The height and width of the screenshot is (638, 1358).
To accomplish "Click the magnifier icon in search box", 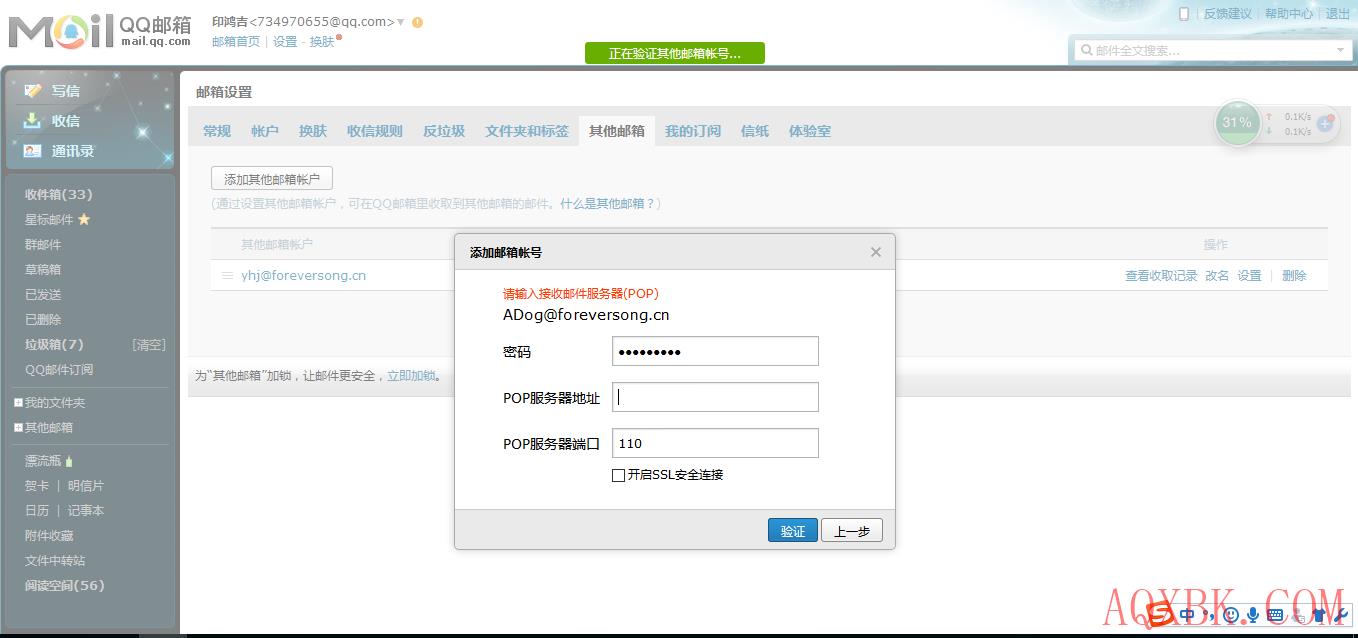I will click(1085, 50).
